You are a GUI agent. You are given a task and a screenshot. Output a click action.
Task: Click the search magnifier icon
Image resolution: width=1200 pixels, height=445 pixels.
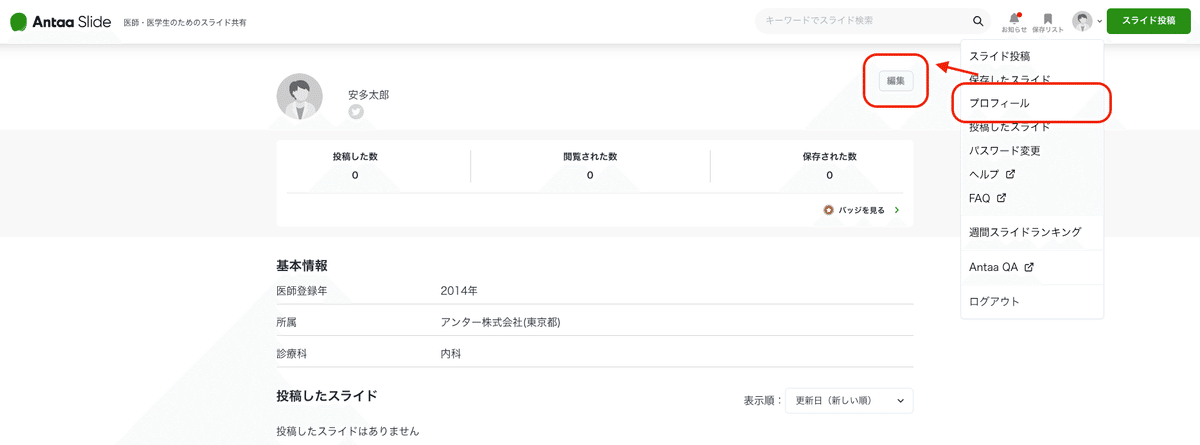pyautogui.click(x=978, y=21)
